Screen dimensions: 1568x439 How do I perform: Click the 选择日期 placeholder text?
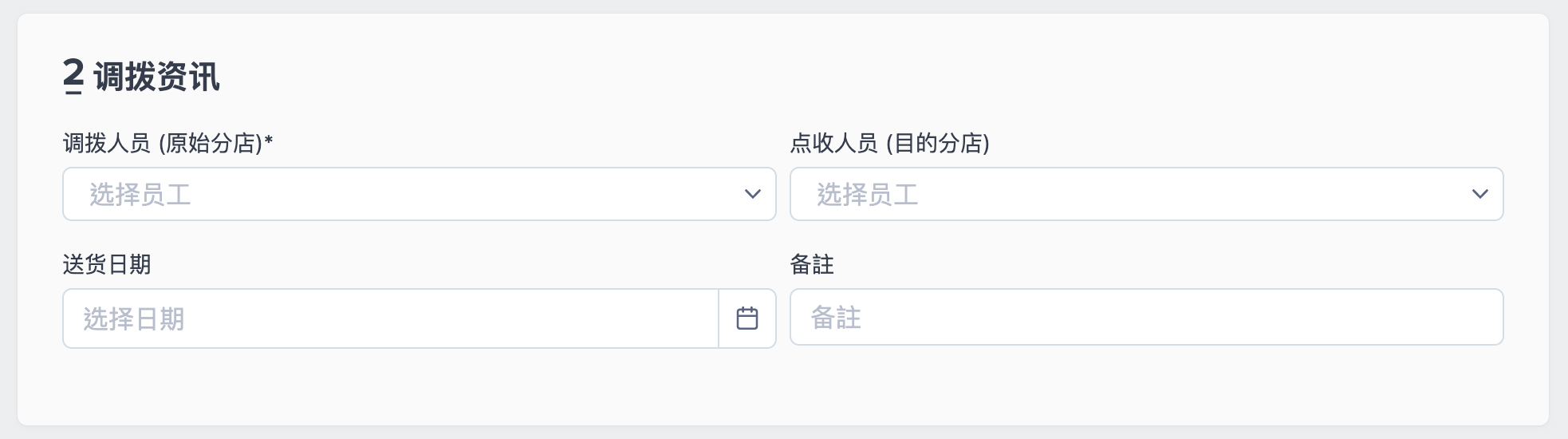point(134,319)
